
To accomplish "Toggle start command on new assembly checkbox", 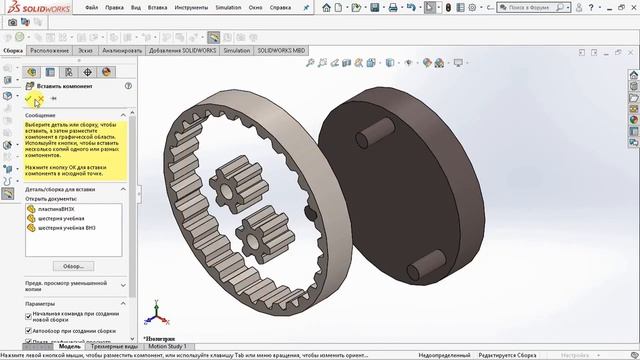I will (x=29, y=316).
